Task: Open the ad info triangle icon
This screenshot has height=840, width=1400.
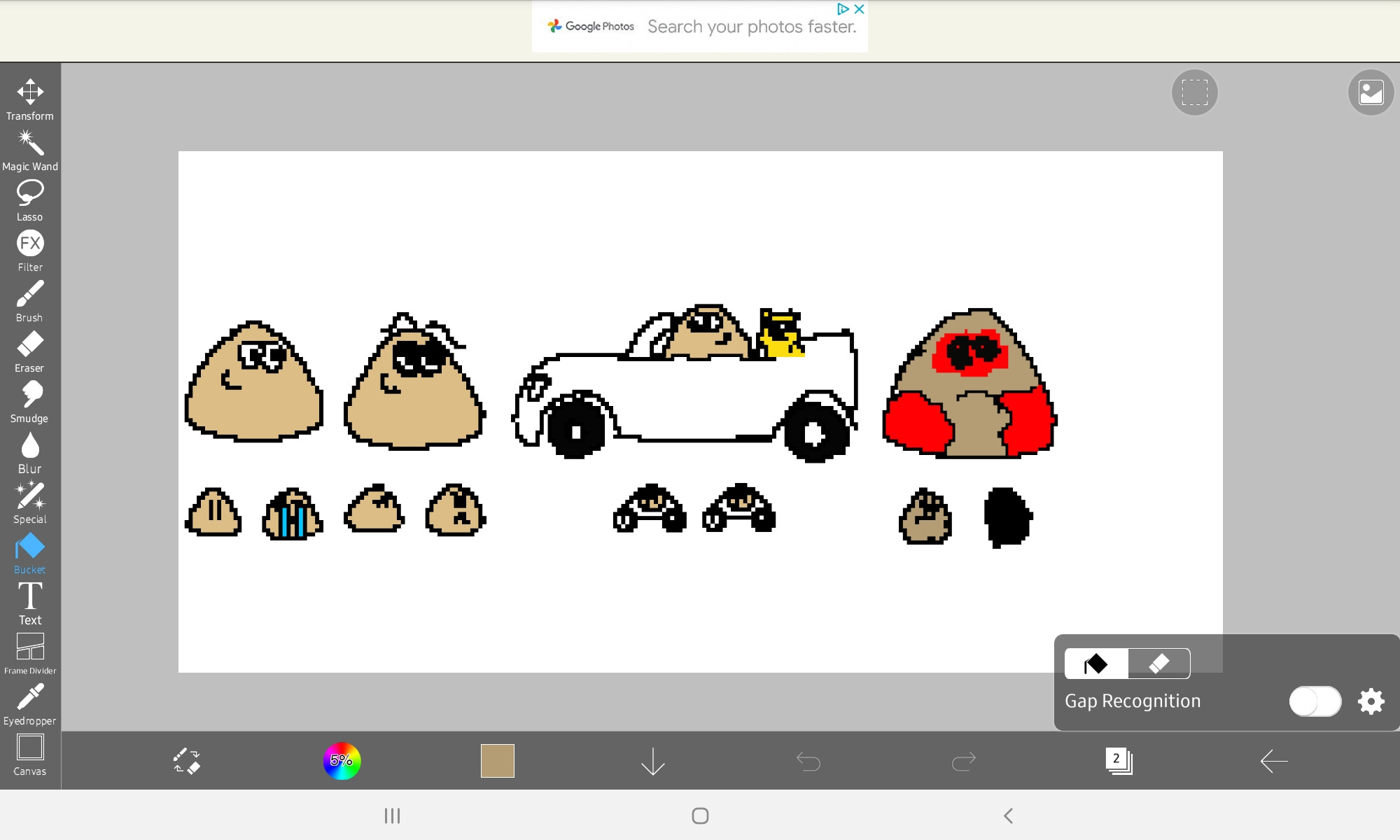Action: tap(843, 9)
